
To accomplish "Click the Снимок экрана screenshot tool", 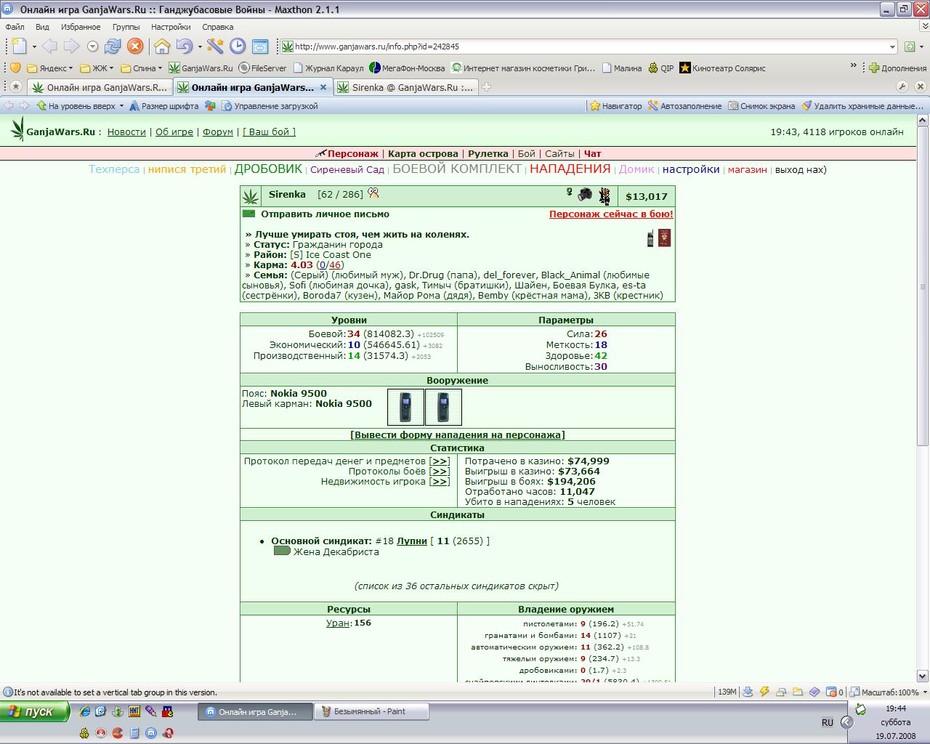I will (x=762, y=106).
